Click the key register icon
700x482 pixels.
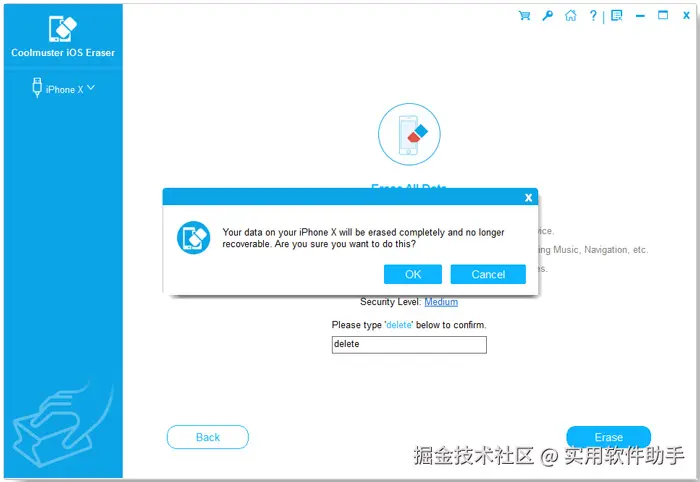[547, 16]
